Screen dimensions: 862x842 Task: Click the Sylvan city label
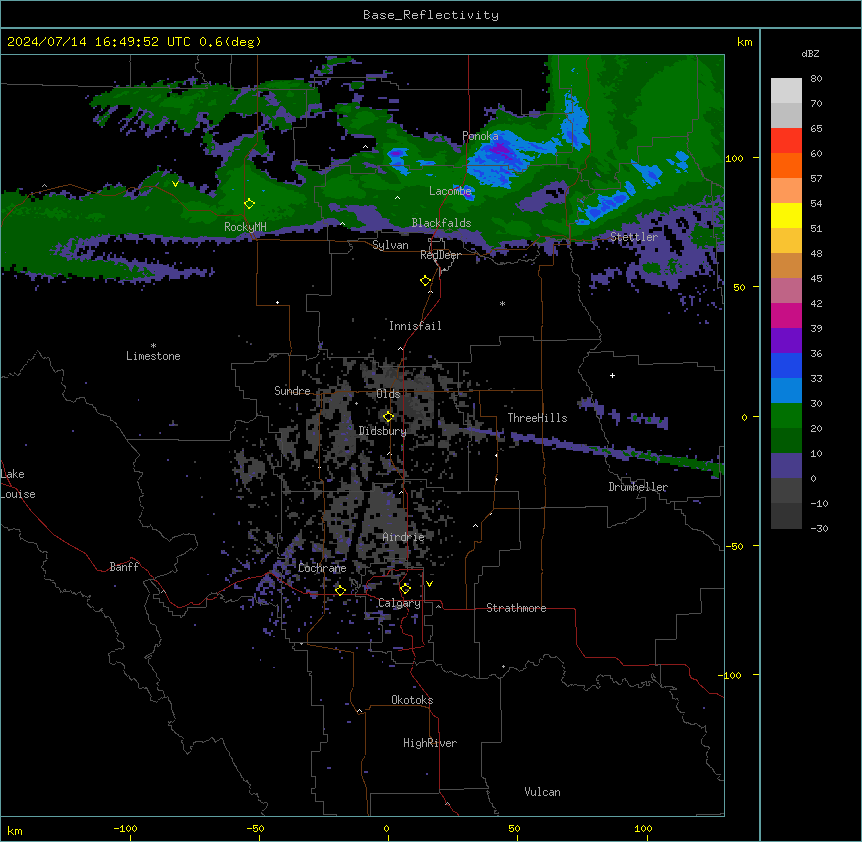[390, 245]
